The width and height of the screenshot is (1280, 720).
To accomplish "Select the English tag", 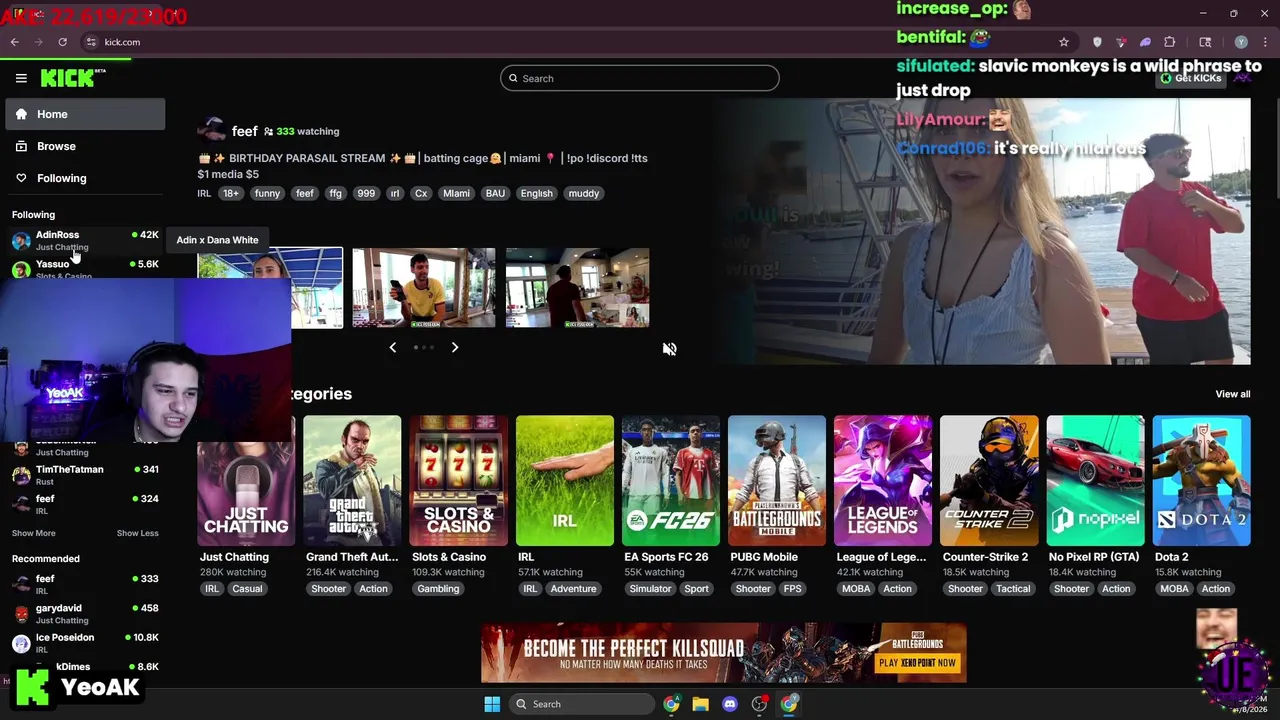I will (536, 193).
